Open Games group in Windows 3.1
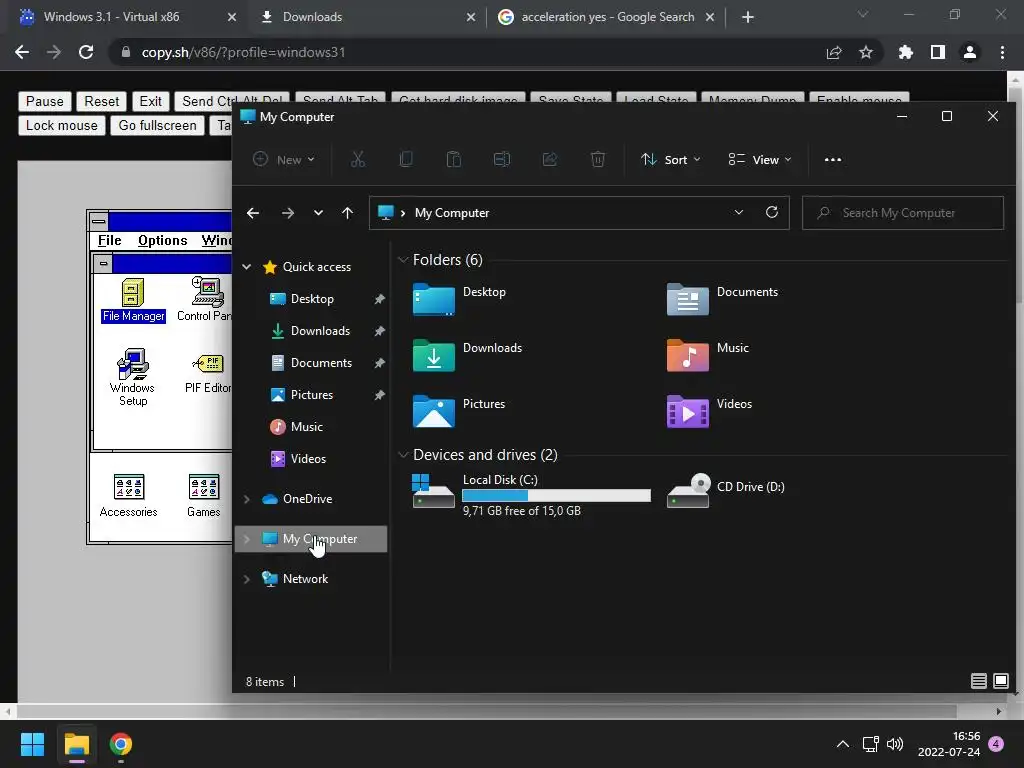 [x=204, y=496]
